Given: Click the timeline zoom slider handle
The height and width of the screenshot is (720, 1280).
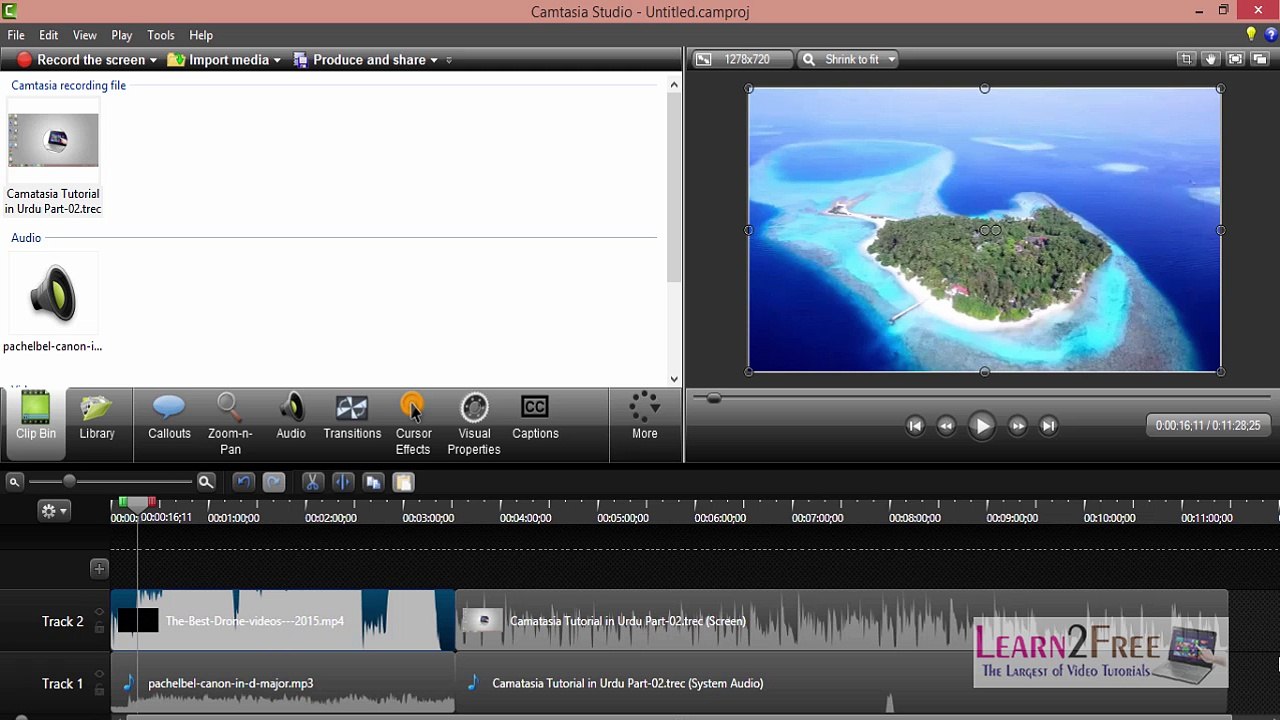Looking at the screenshot, I should [69, 482].
